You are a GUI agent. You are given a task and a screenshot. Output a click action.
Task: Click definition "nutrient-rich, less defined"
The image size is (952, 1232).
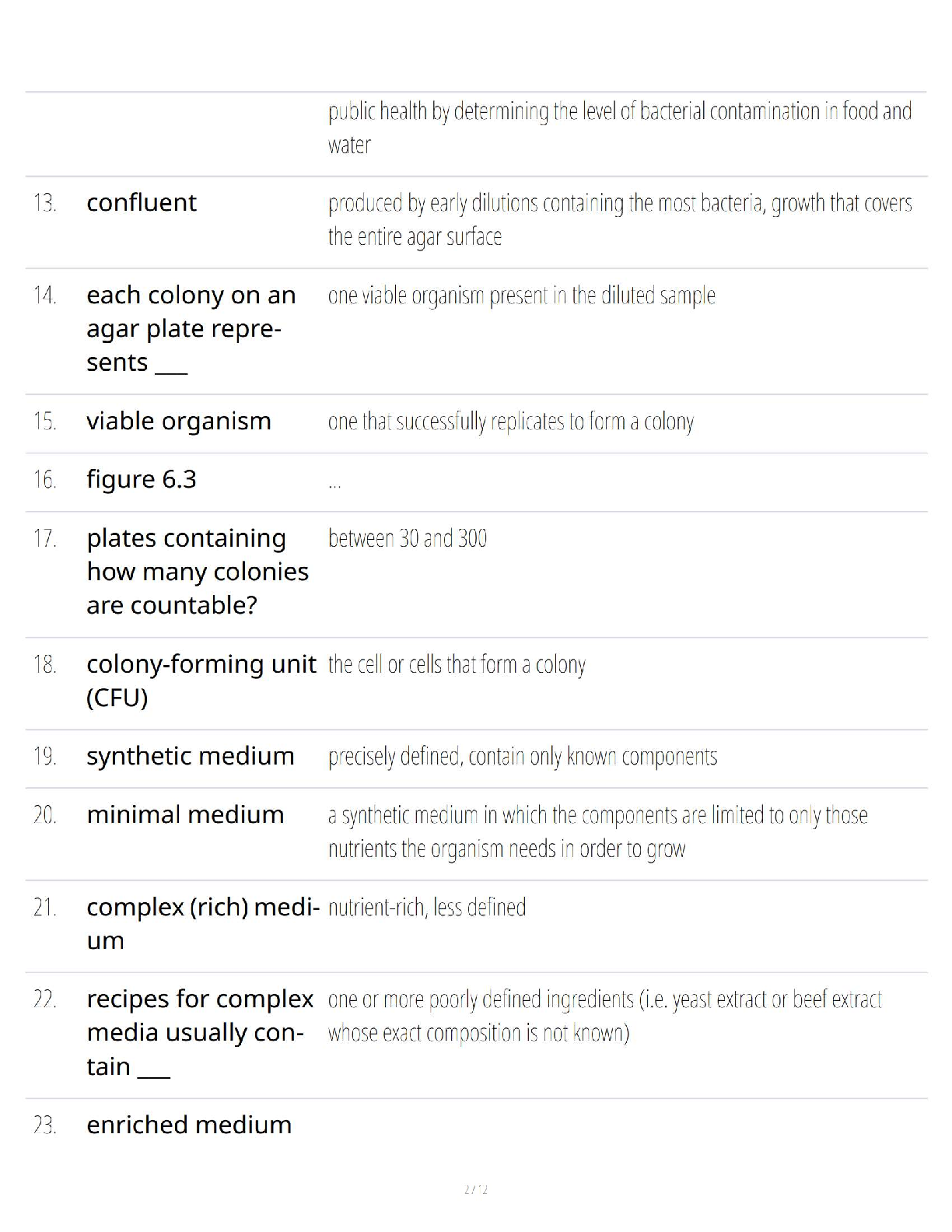pyautogui.click(x=427, y=908)
